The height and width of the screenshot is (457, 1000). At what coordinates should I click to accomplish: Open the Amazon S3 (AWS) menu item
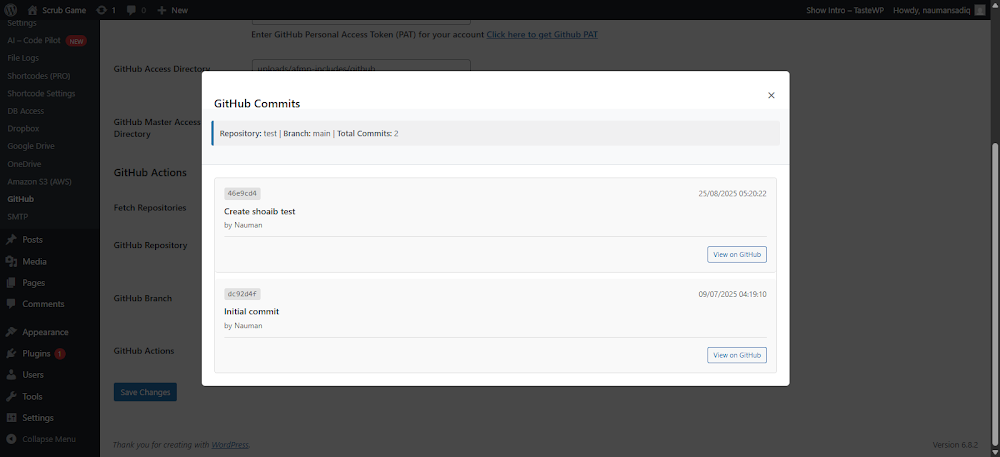click(41, 181)
